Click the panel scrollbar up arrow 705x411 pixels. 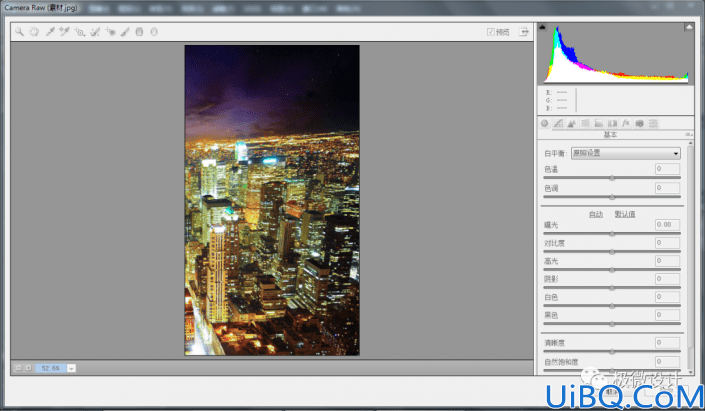[x=691, y=143]
